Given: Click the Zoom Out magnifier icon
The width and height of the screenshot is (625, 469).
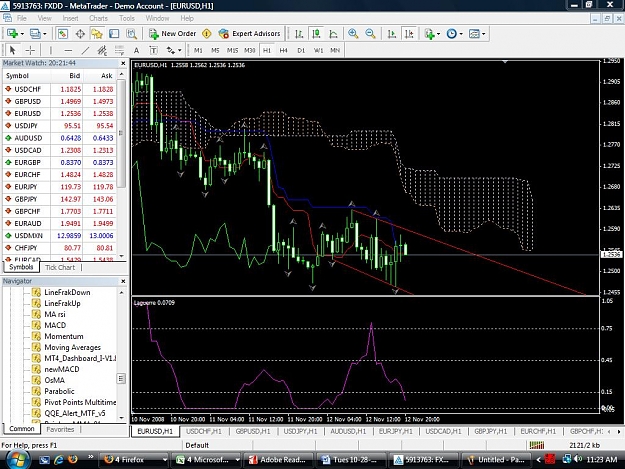Looking at the screenshot, I should (x=371, y=34).
